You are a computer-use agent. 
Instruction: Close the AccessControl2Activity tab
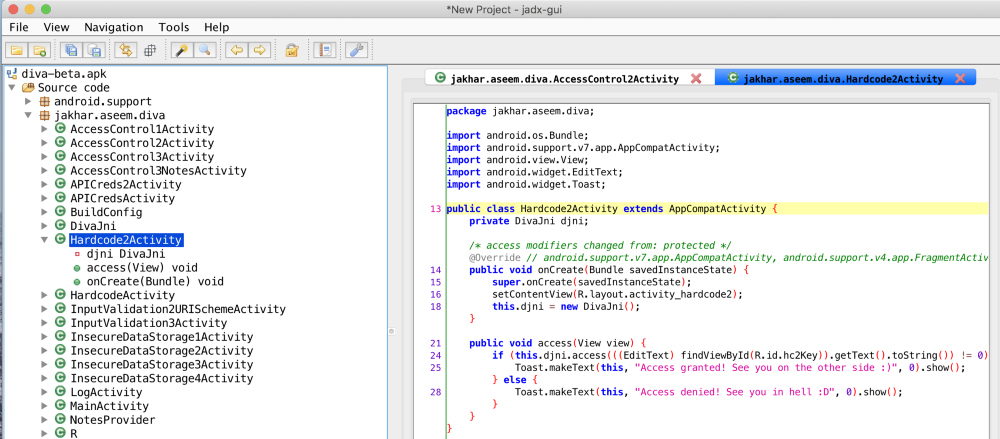[696, 78]
